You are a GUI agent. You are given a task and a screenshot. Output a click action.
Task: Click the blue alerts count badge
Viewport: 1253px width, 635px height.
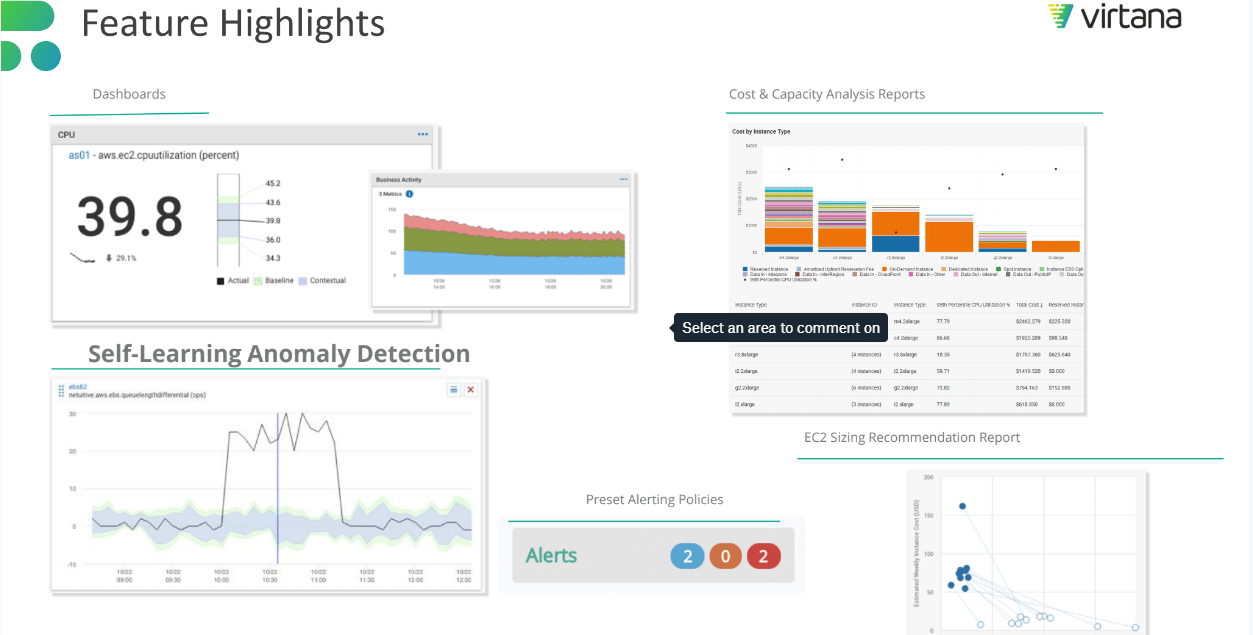click(x=687, y=556)
